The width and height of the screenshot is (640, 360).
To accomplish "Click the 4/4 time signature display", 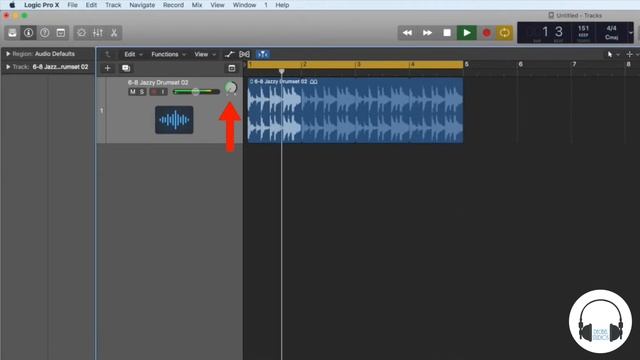I will click(611, 29).
